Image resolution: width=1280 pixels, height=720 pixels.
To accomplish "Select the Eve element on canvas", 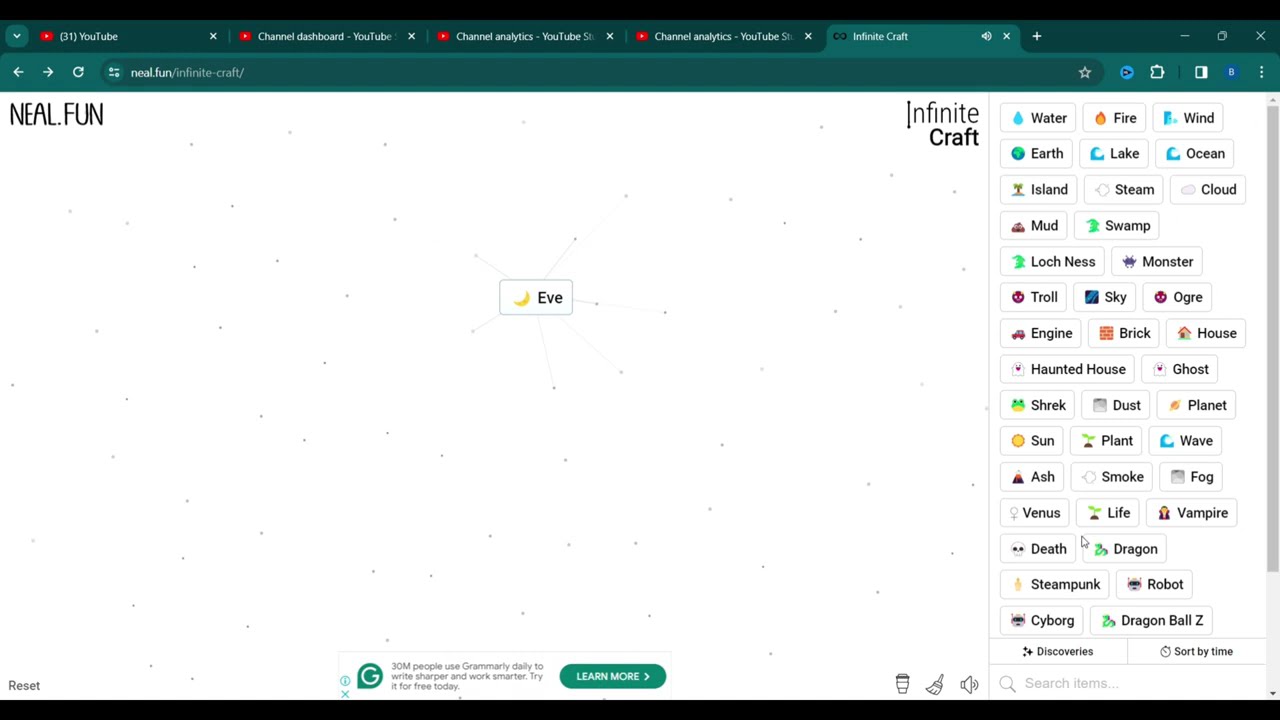I will tap(536, 298).
